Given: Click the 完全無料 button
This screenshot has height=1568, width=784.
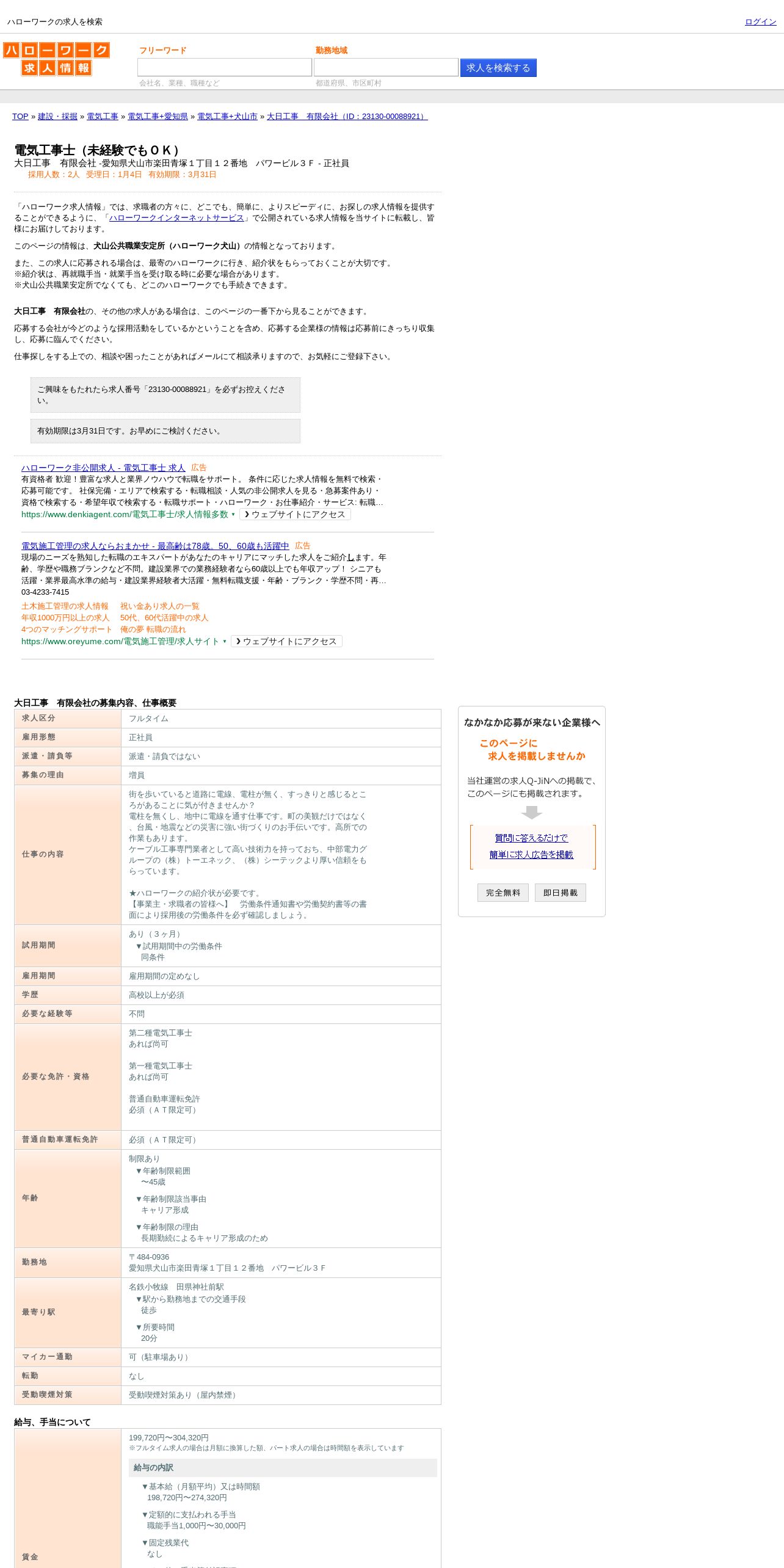Looking at the screenshot, I should click(503, 893).
